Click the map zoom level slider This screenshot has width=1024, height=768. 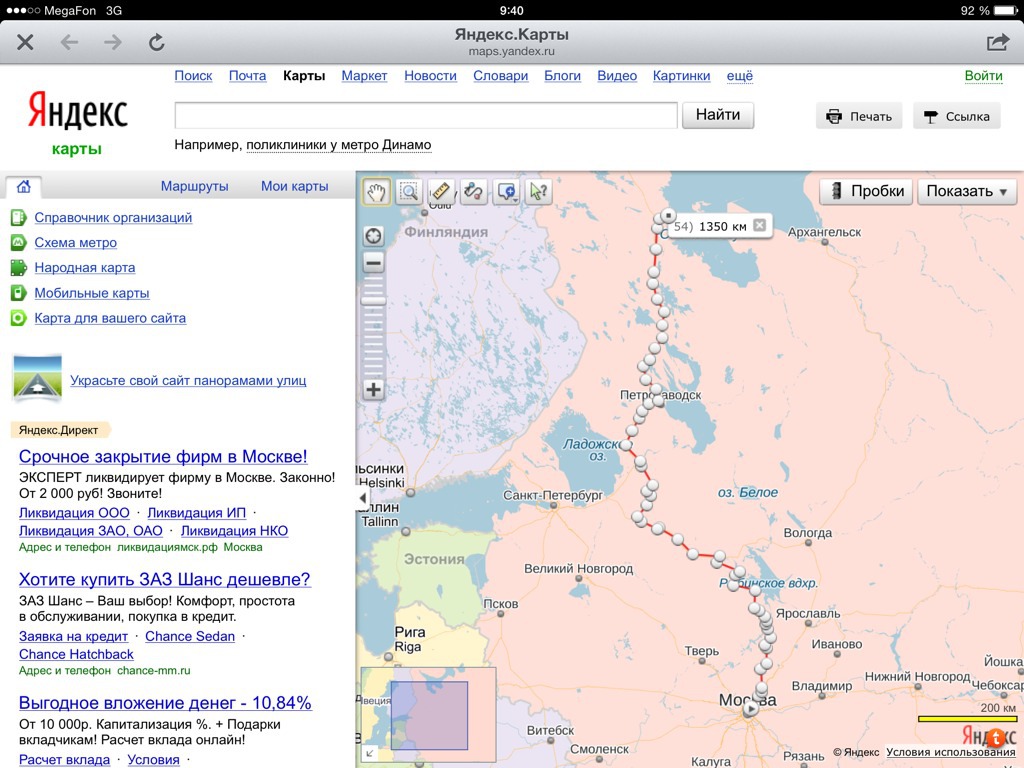tap(374, 300)
